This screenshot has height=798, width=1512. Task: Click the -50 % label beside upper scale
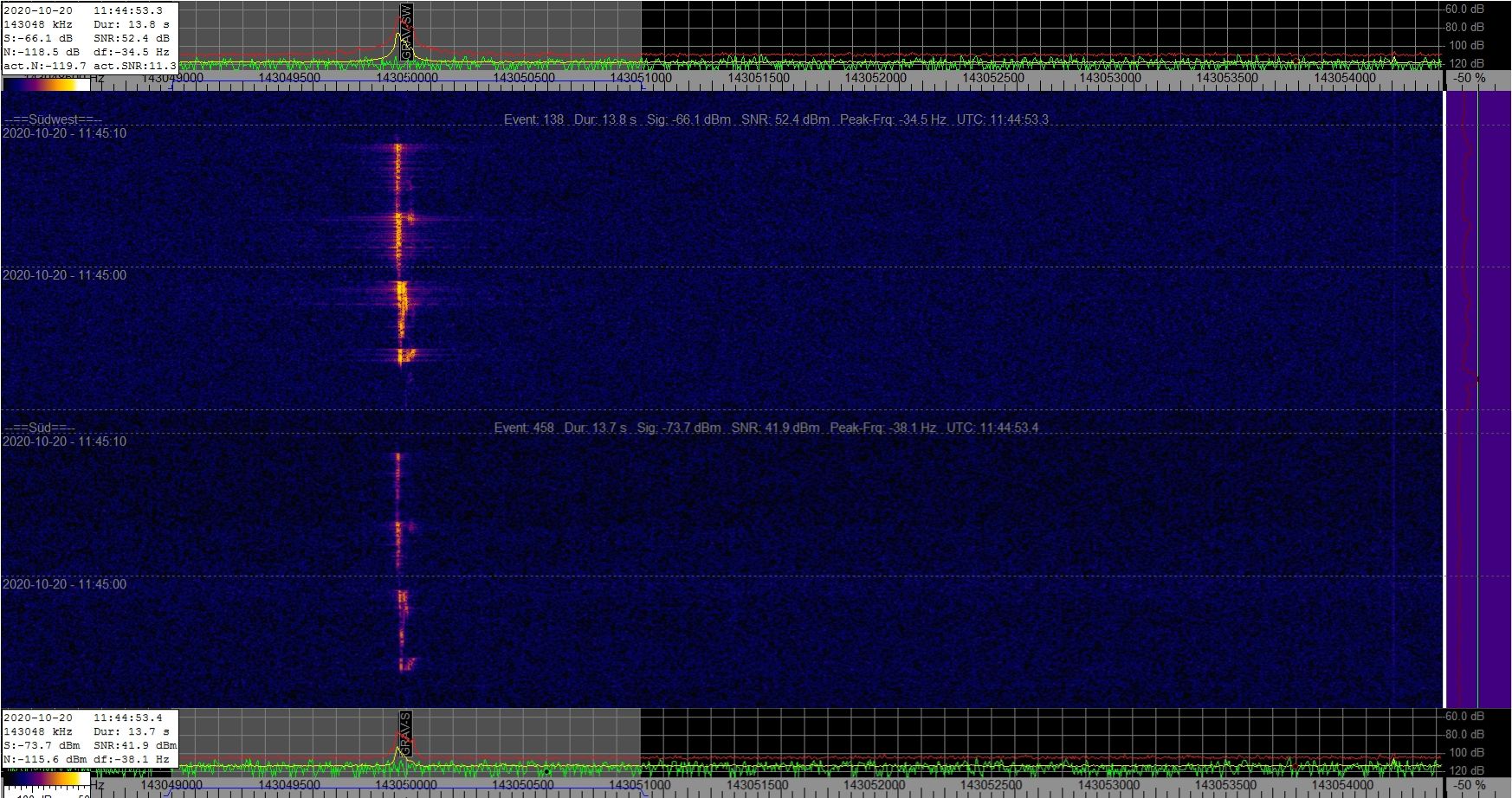point(1470,78)
